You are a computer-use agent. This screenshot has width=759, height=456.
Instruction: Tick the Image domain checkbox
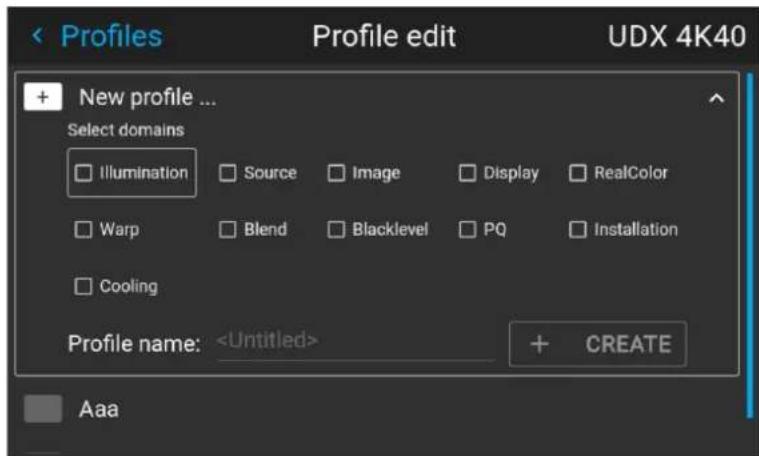pos(336,173)
